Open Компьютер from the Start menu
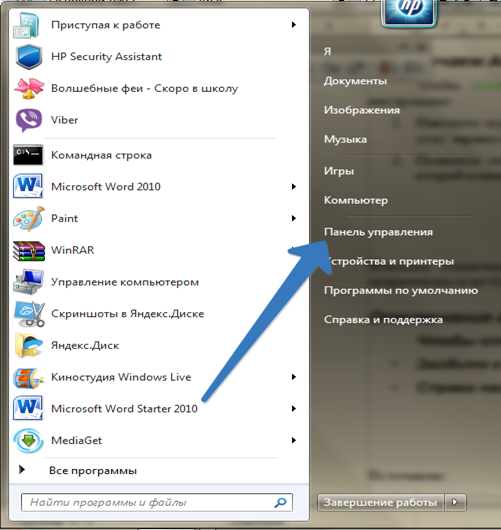Viewport: 501px width, 530px height. coord(356,200)
